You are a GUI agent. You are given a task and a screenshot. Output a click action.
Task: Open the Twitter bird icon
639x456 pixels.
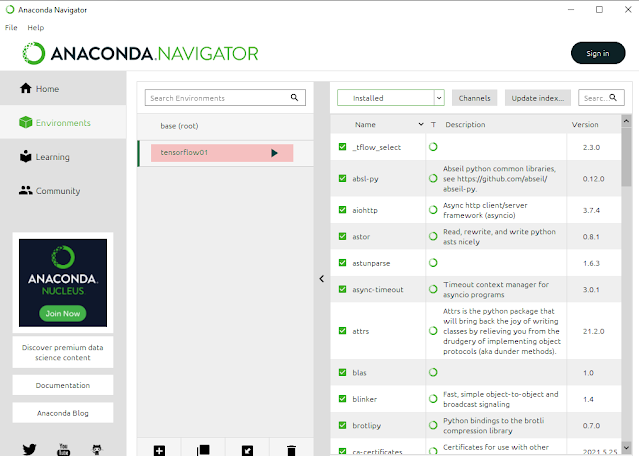[x=29, y=449]
